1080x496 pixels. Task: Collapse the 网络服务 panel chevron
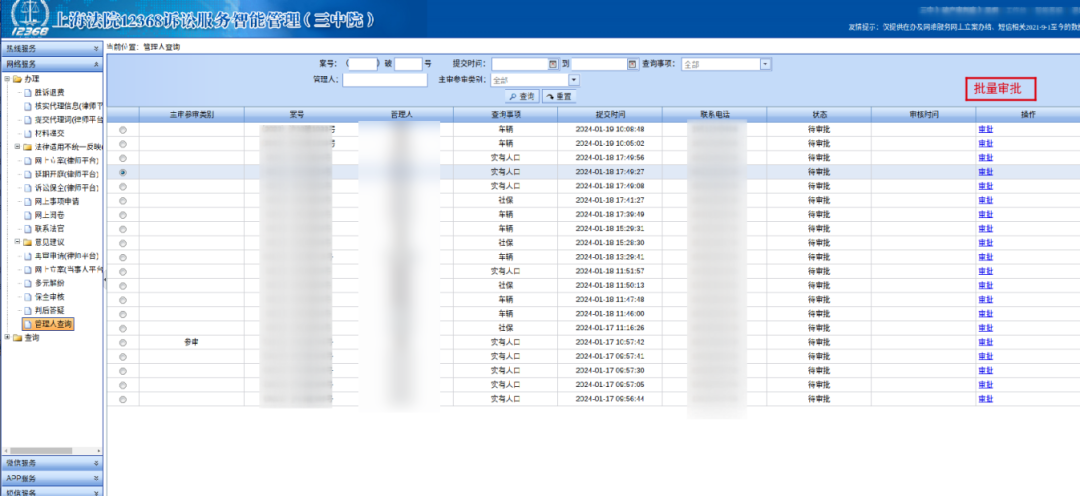(96, 64)
